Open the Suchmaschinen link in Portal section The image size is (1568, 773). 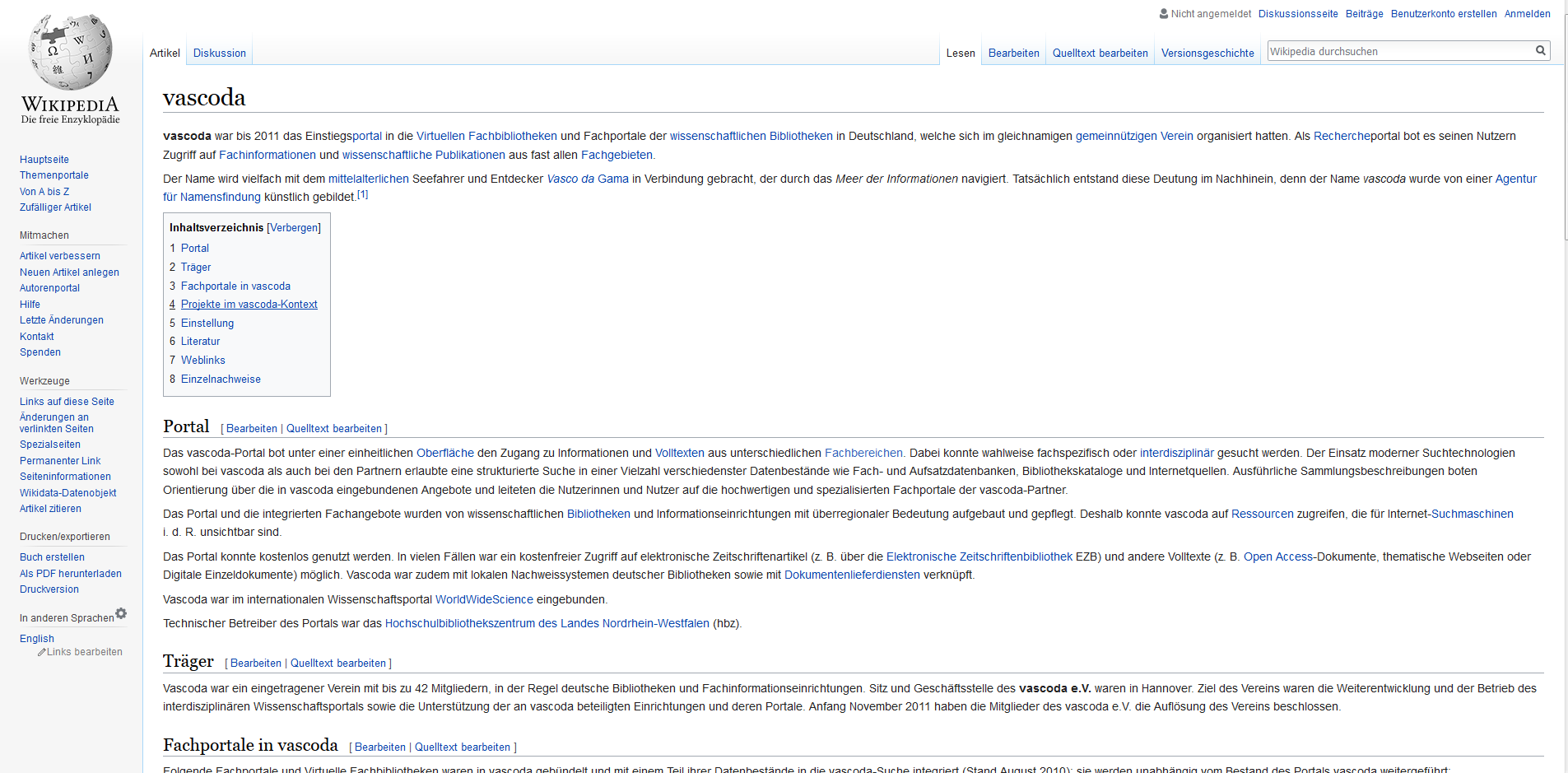pyautogui.click(x=1473, y=515)
